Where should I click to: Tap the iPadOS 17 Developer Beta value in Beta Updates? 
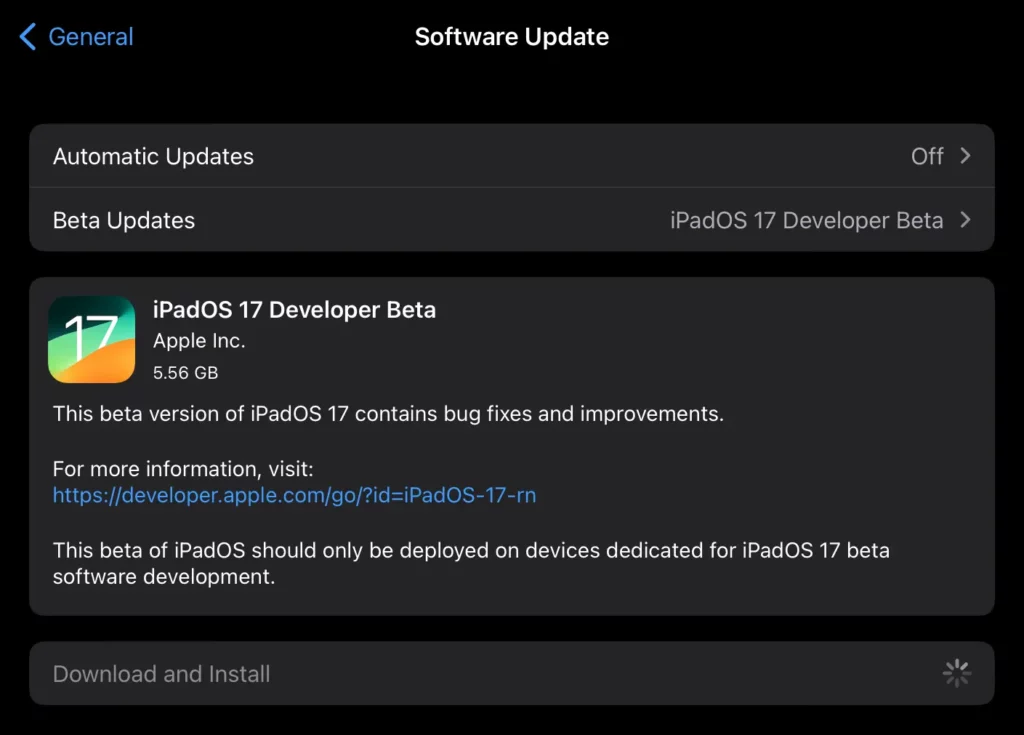click(807, 221)
